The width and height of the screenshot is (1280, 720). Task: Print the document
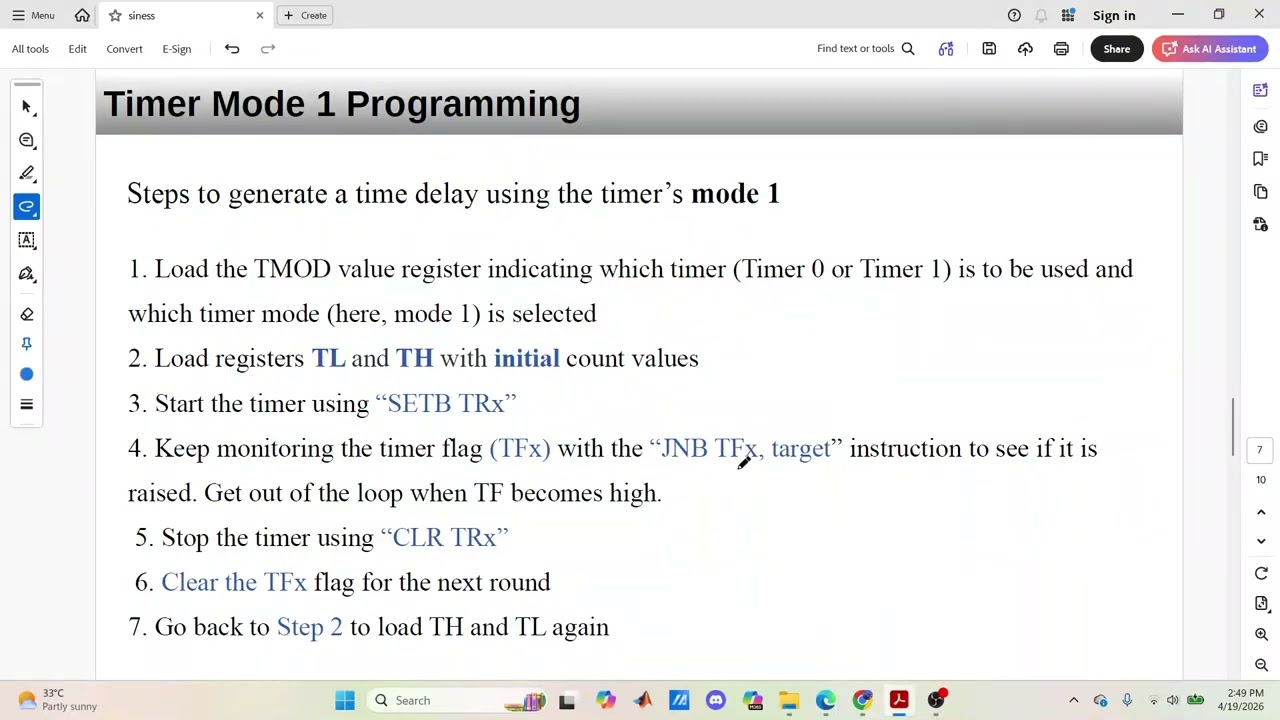click(x=1061, y=48)
